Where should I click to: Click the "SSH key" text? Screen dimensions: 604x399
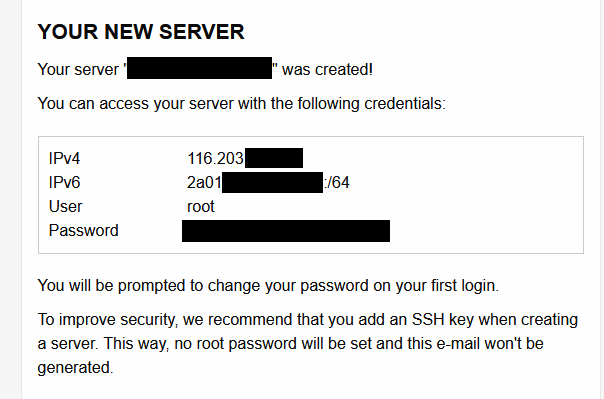[443, 320]
